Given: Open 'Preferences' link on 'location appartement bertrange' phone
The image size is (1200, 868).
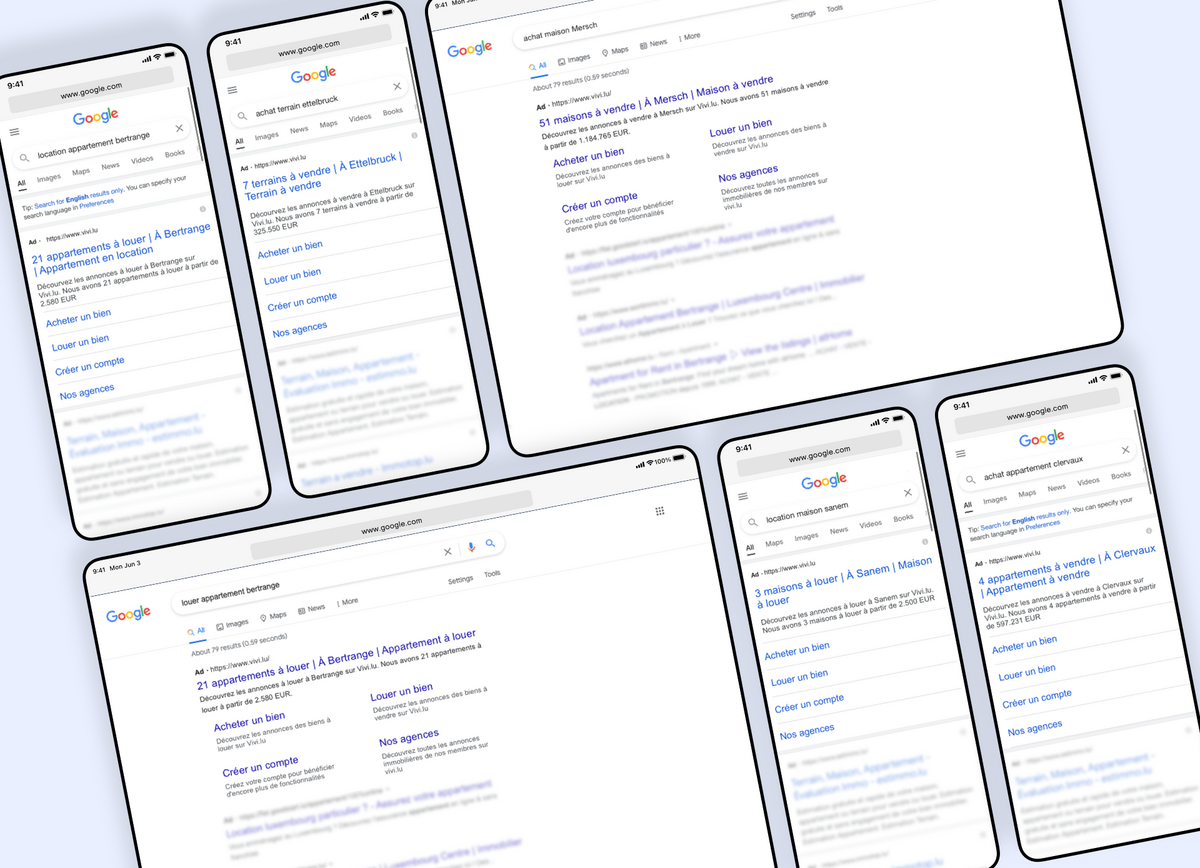Looking at the screenshot, I should click(x=97, y=202).
